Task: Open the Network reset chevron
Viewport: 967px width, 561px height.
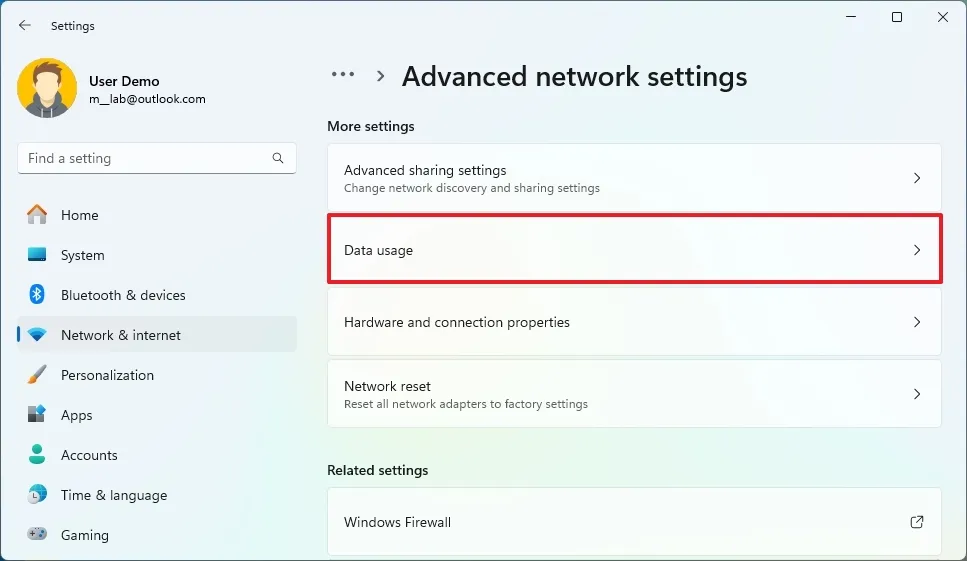Action: click(x=917, y=394)
